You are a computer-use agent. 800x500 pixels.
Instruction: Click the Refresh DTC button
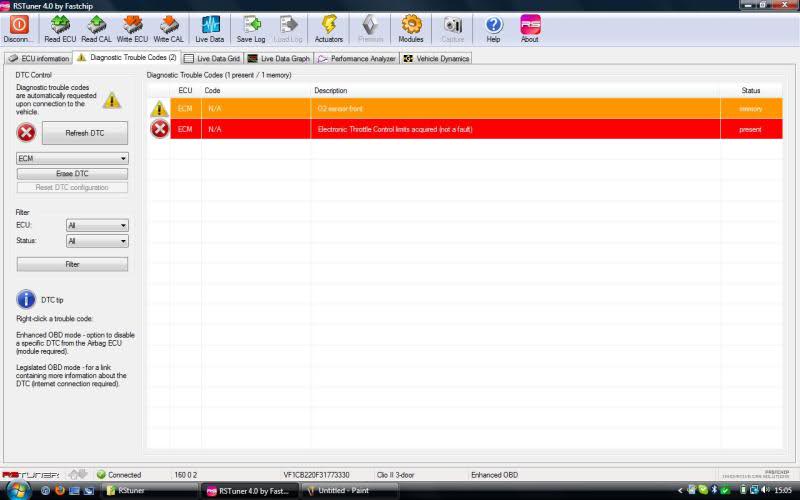tap(85, 133)
